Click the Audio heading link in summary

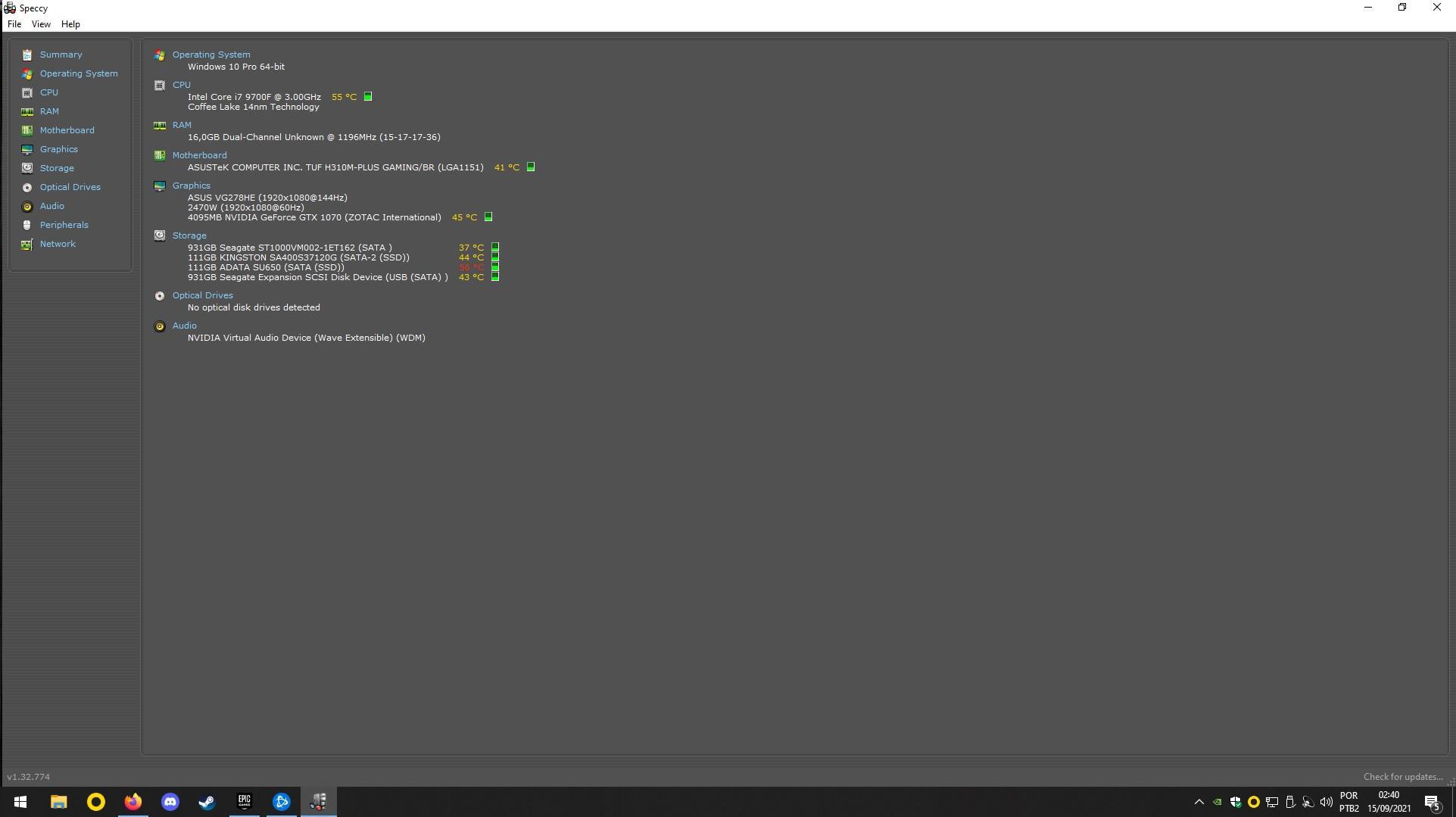(x=185, y=326)
